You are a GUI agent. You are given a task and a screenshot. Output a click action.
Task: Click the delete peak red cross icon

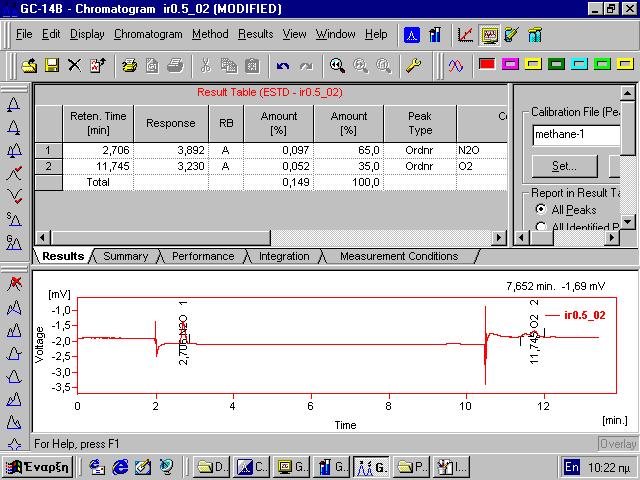[14, 282]
